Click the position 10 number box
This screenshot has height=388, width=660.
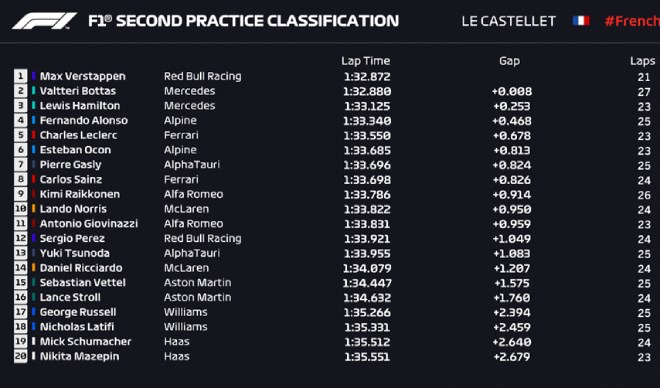[20, 209]
